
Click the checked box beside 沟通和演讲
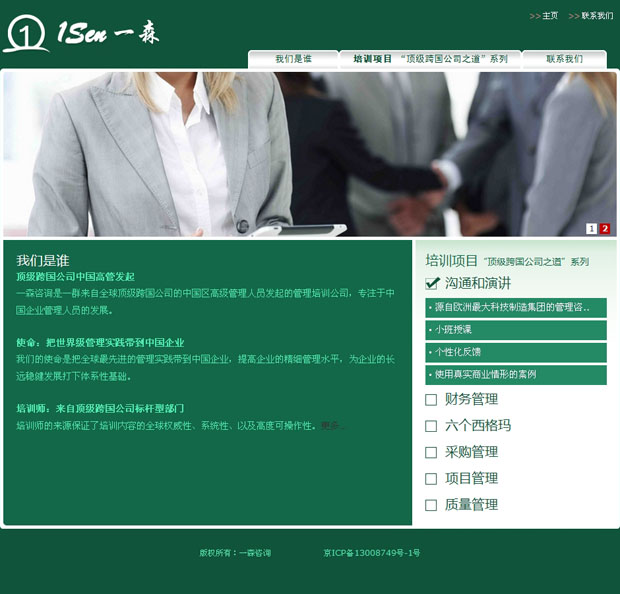tap(432, 283)
